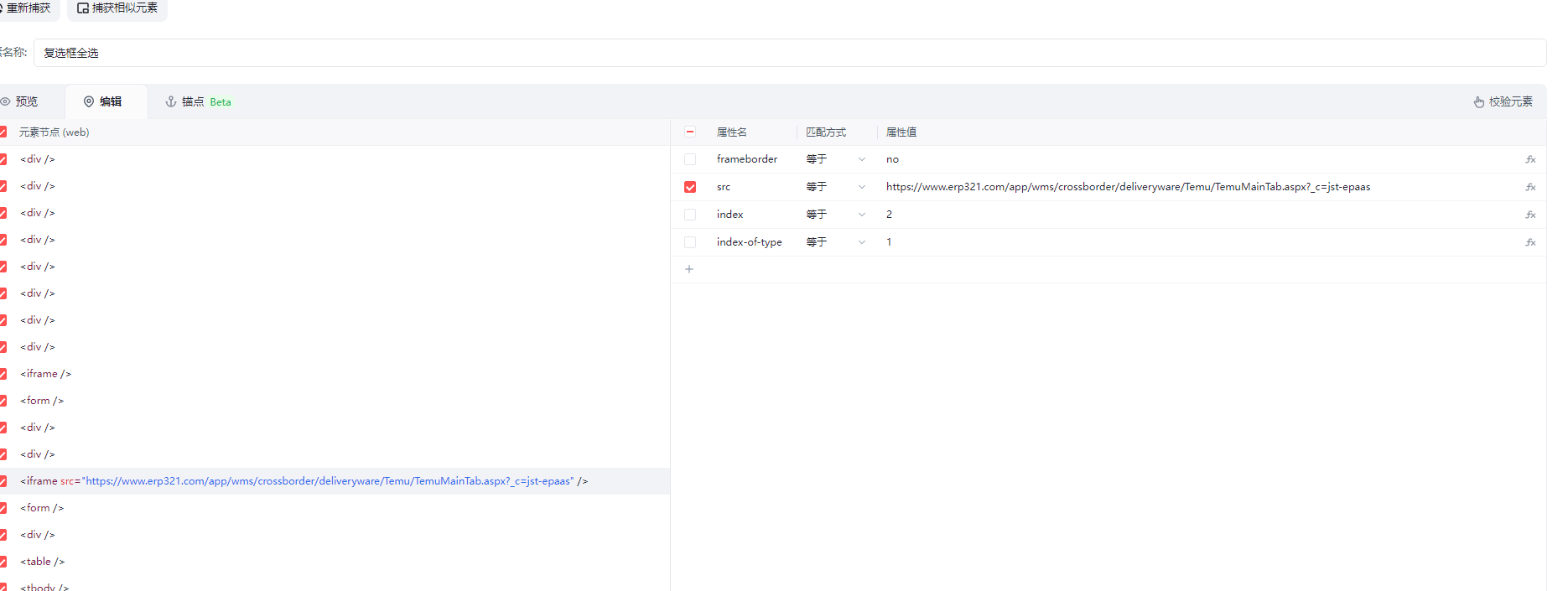Toggle the select-all attributes header checkbox
Viewport: 1568px width, 591px height.
[x=690, y=132]
